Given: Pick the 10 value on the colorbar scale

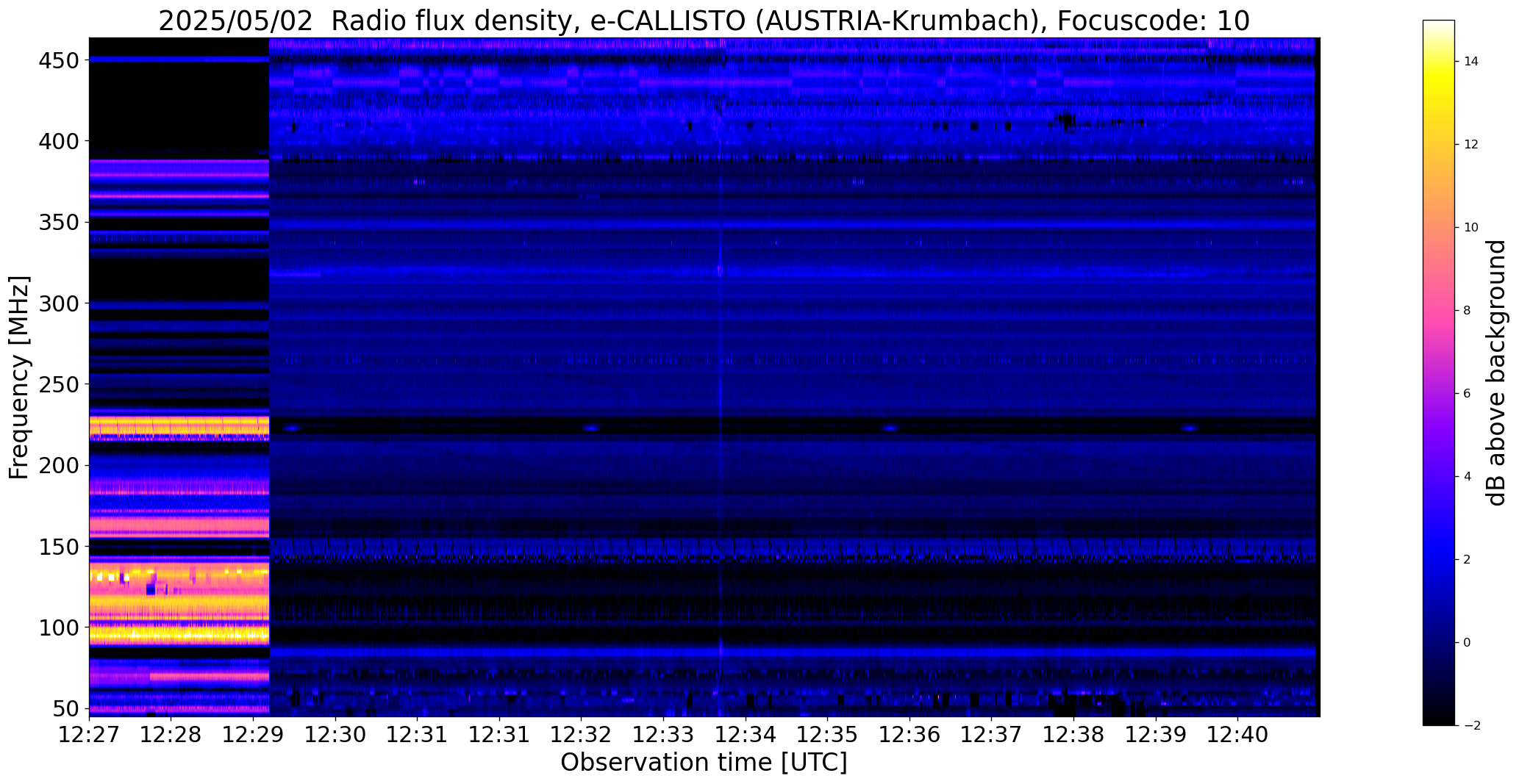Looking at the screenshot, I should point(1471,228).
